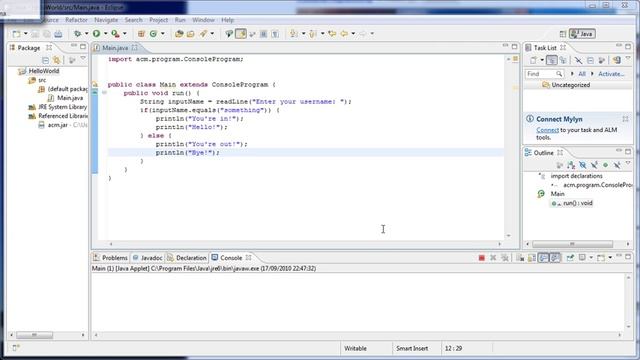Click the Open Task folder icon

coord(191,34)
